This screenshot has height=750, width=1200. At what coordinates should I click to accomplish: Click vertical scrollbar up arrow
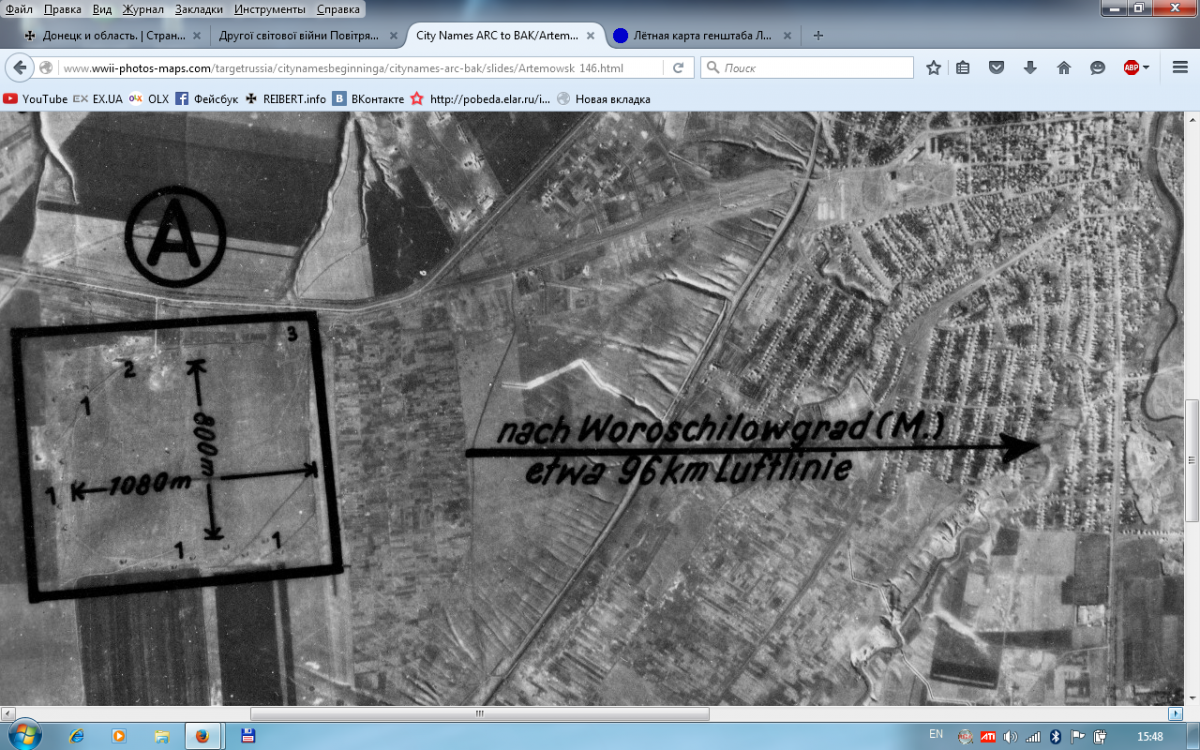point(1191,119)
